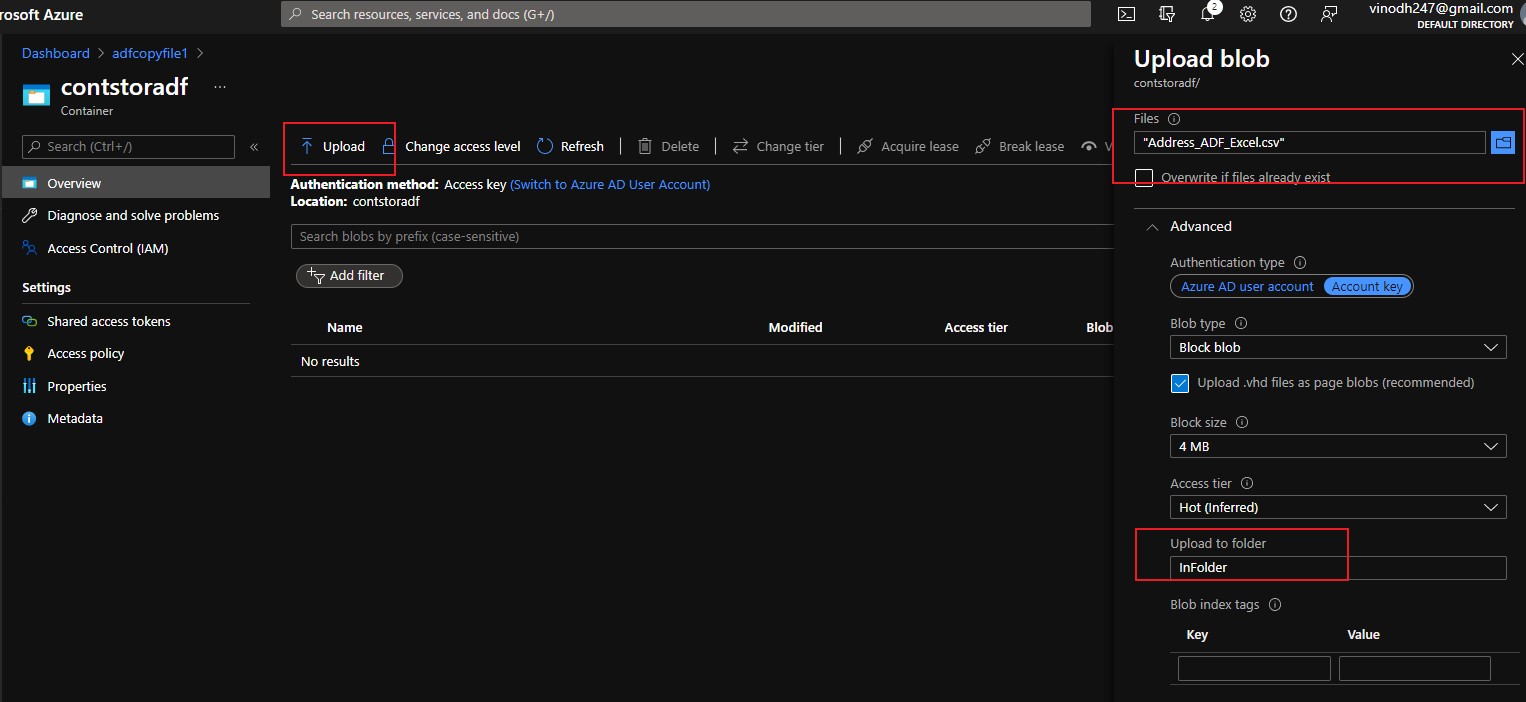Sort blobs by the Name column
Screen dimensions: 1526x702
click(x=344, y=328)
